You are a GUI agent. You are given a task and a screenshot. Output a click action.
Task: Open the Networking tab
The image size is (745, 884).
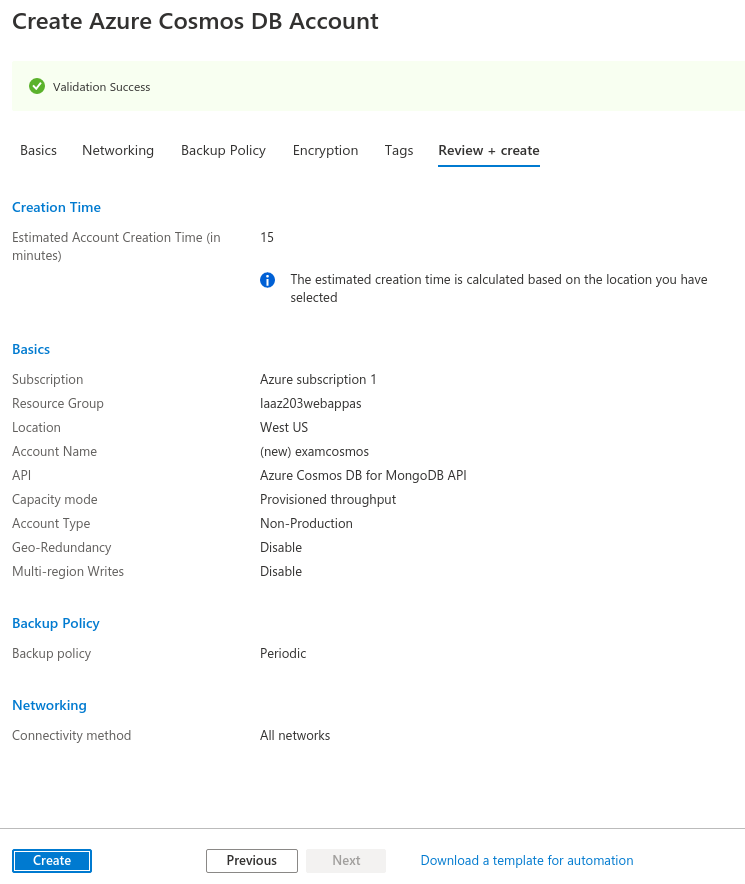(118, 150)
